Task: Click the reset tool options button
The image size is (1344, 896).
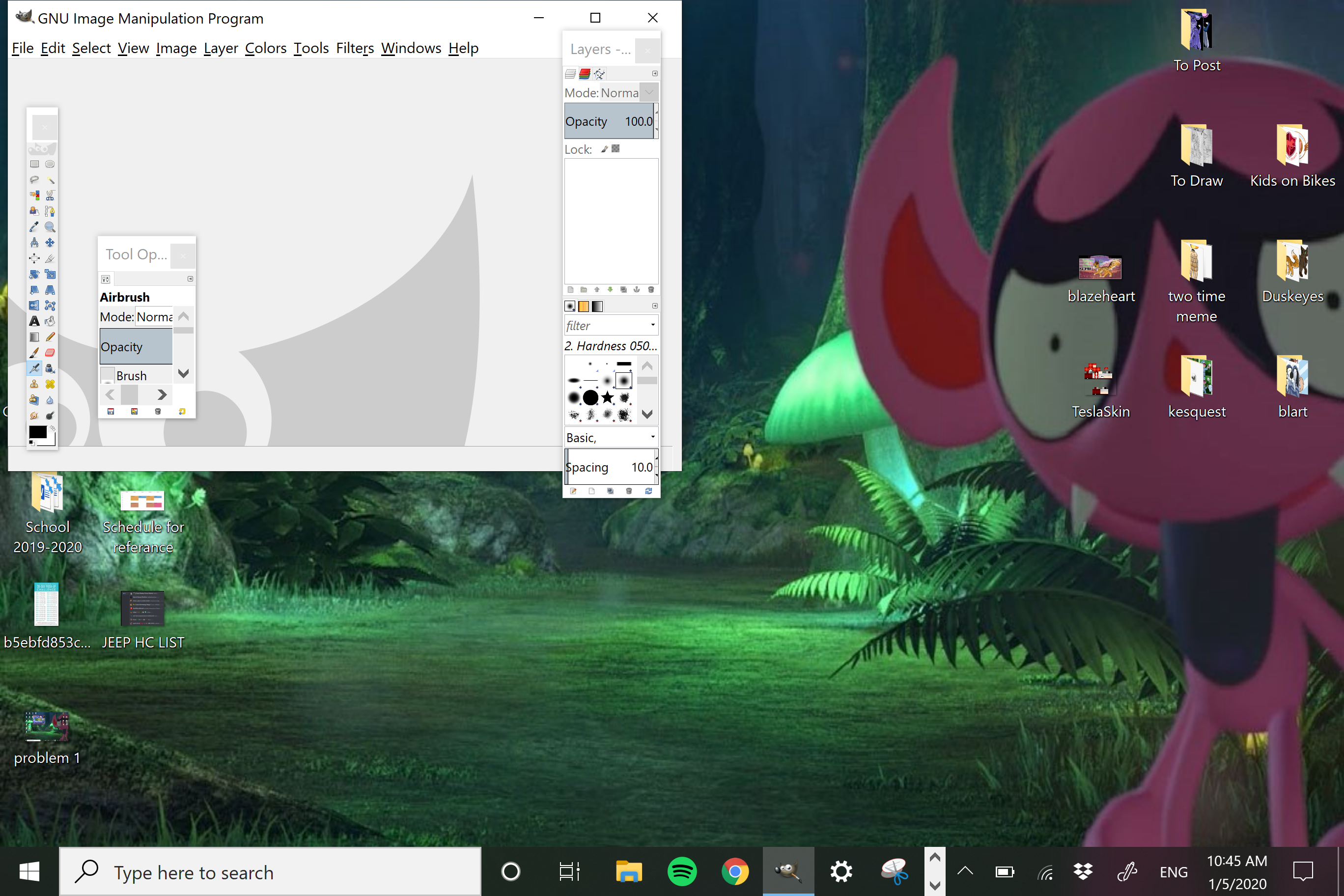Action: tap(182, 412)
